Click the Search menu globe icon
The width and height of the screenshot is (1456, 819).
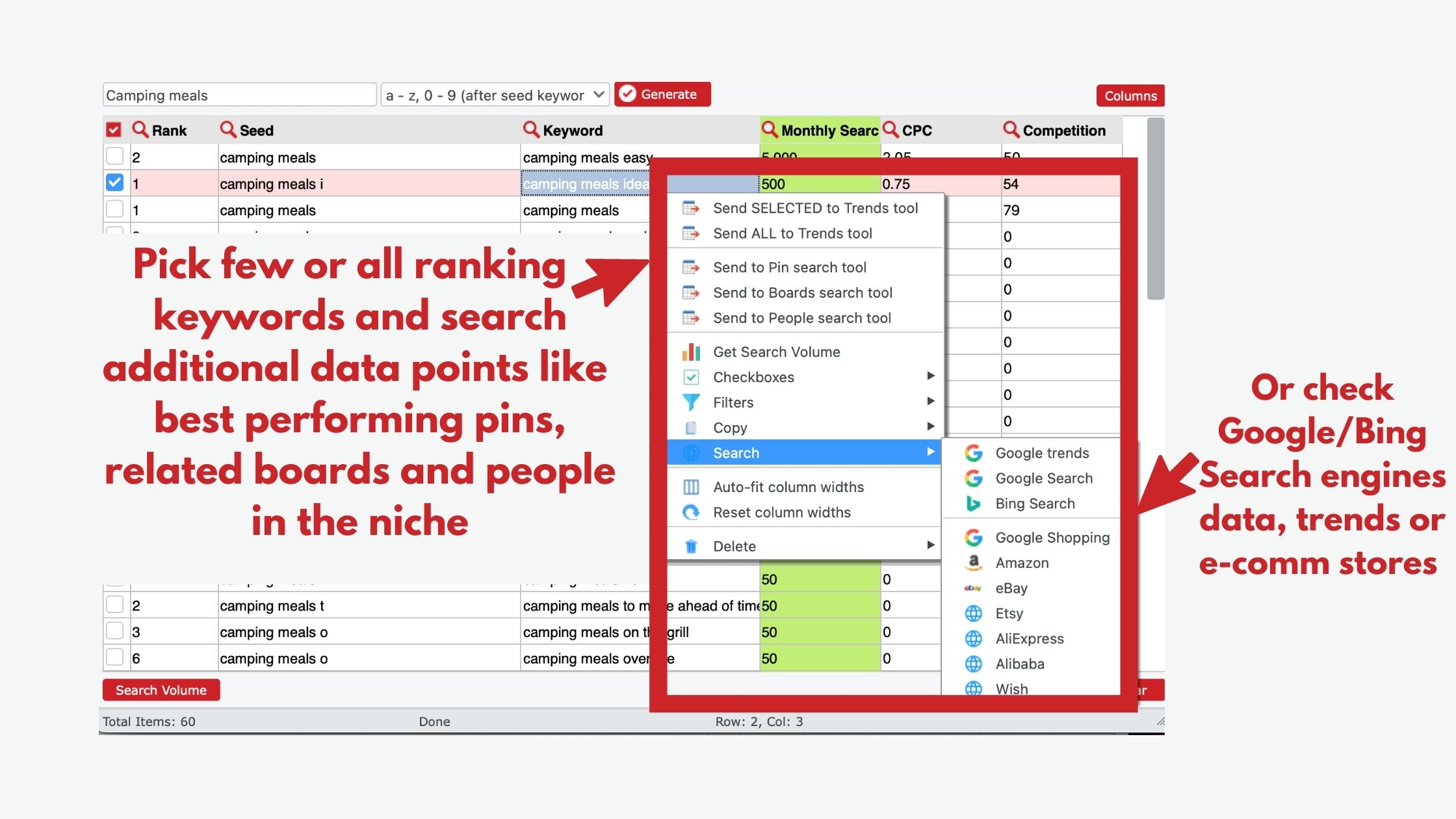click(x=691, y=453)
